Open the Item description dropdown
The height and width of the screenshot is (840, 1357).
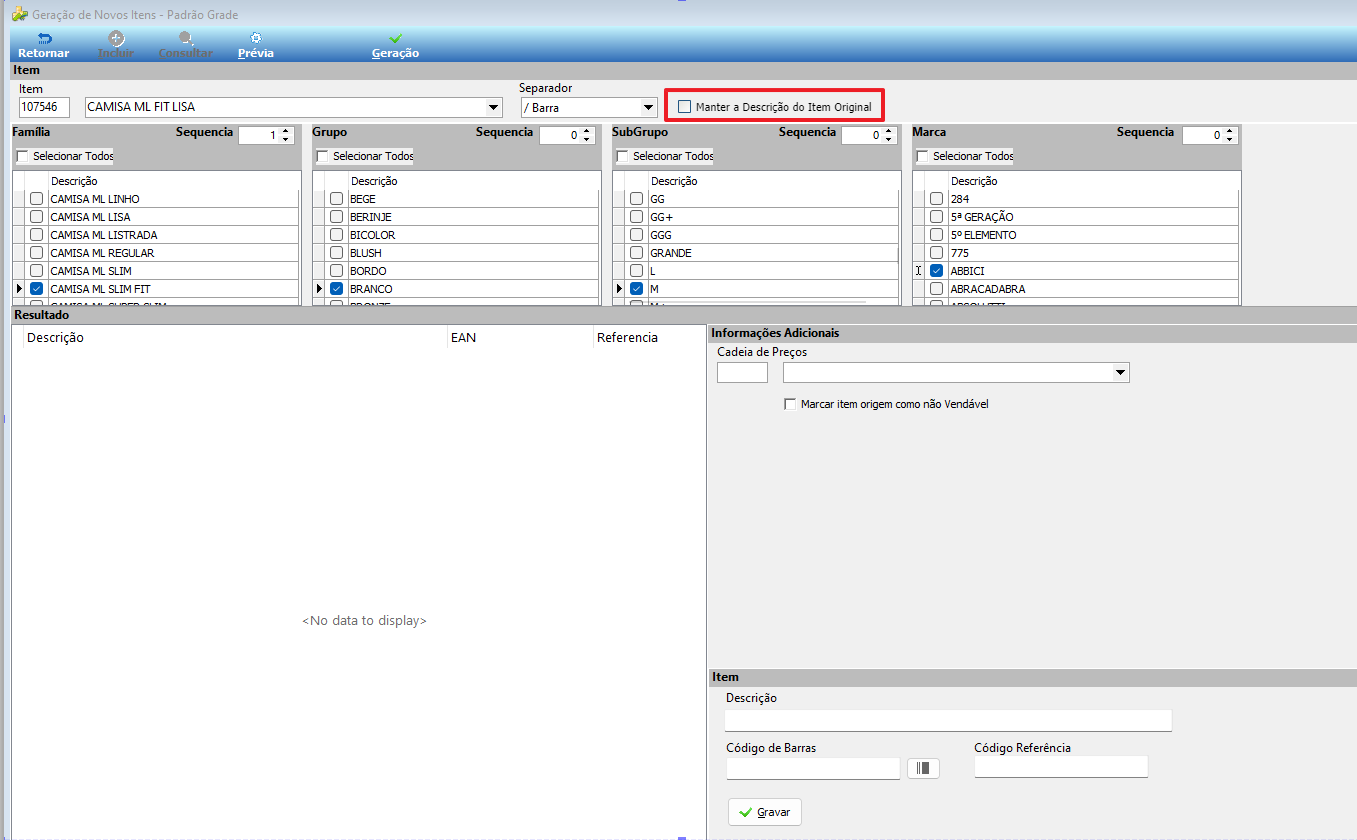click(493, 107)
